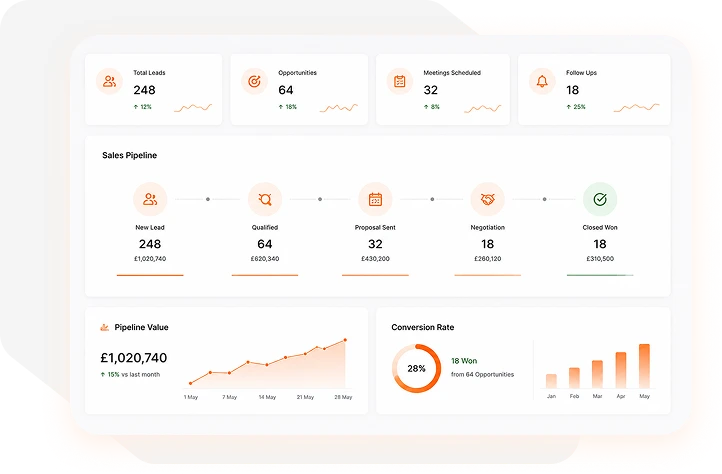Click the Total Leads value 248
Viewport: 722px width, 474px height.
144,90
